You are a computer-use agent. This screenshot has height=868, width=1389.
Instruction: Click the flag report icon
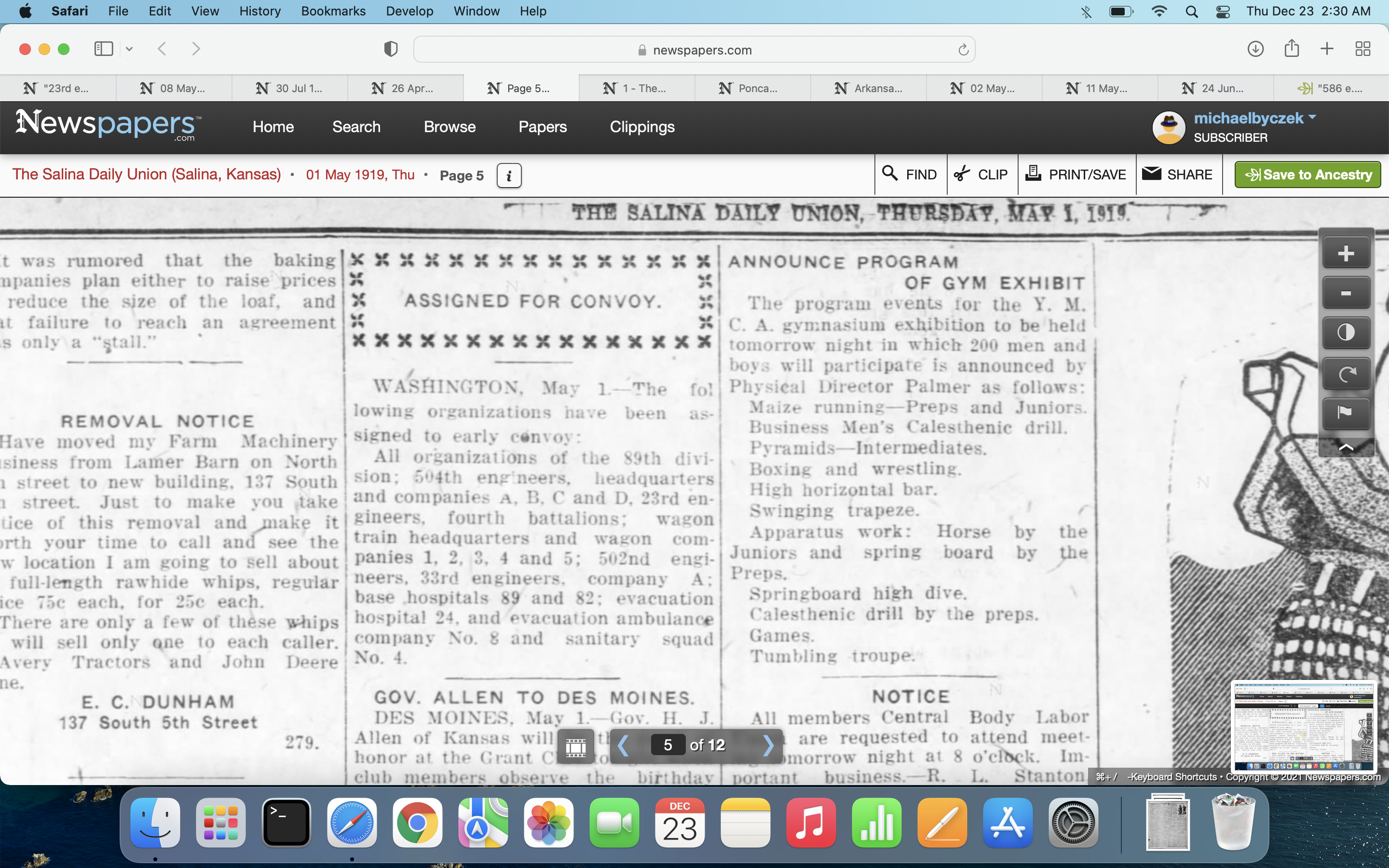click(1346, 413)
